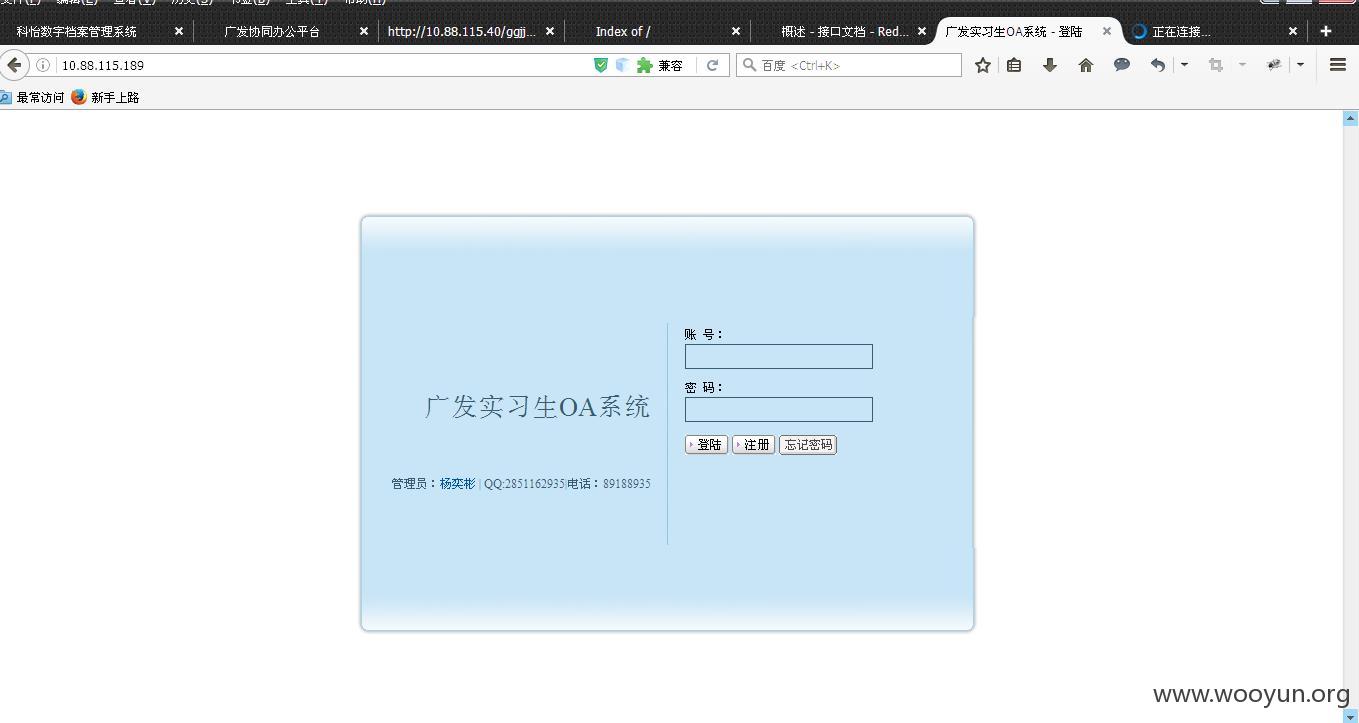Switch to the 广发协同办公平台 tab
Viewport: 1359px width, 723px height.
coord(272,31)
